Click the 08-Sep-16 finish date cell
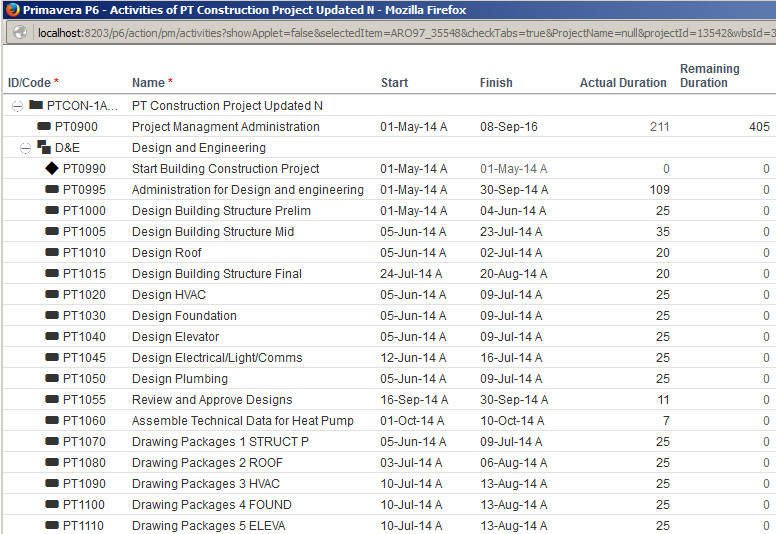The image size is (776, 534). pyautogui.click(x=509, y=127)
